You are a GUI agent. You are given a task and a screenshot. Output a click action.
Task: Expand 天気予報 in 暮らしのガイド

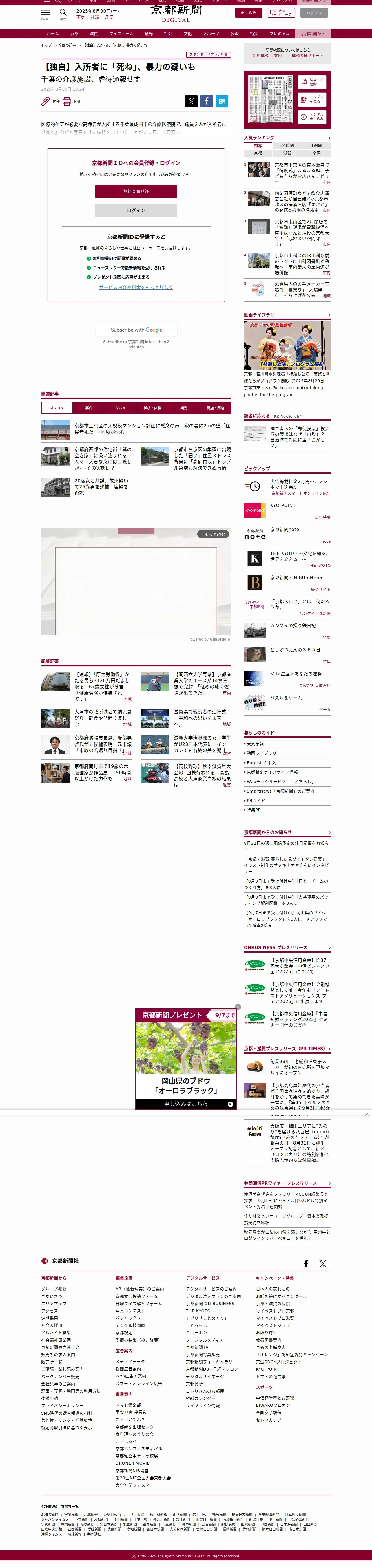(287, 743)
